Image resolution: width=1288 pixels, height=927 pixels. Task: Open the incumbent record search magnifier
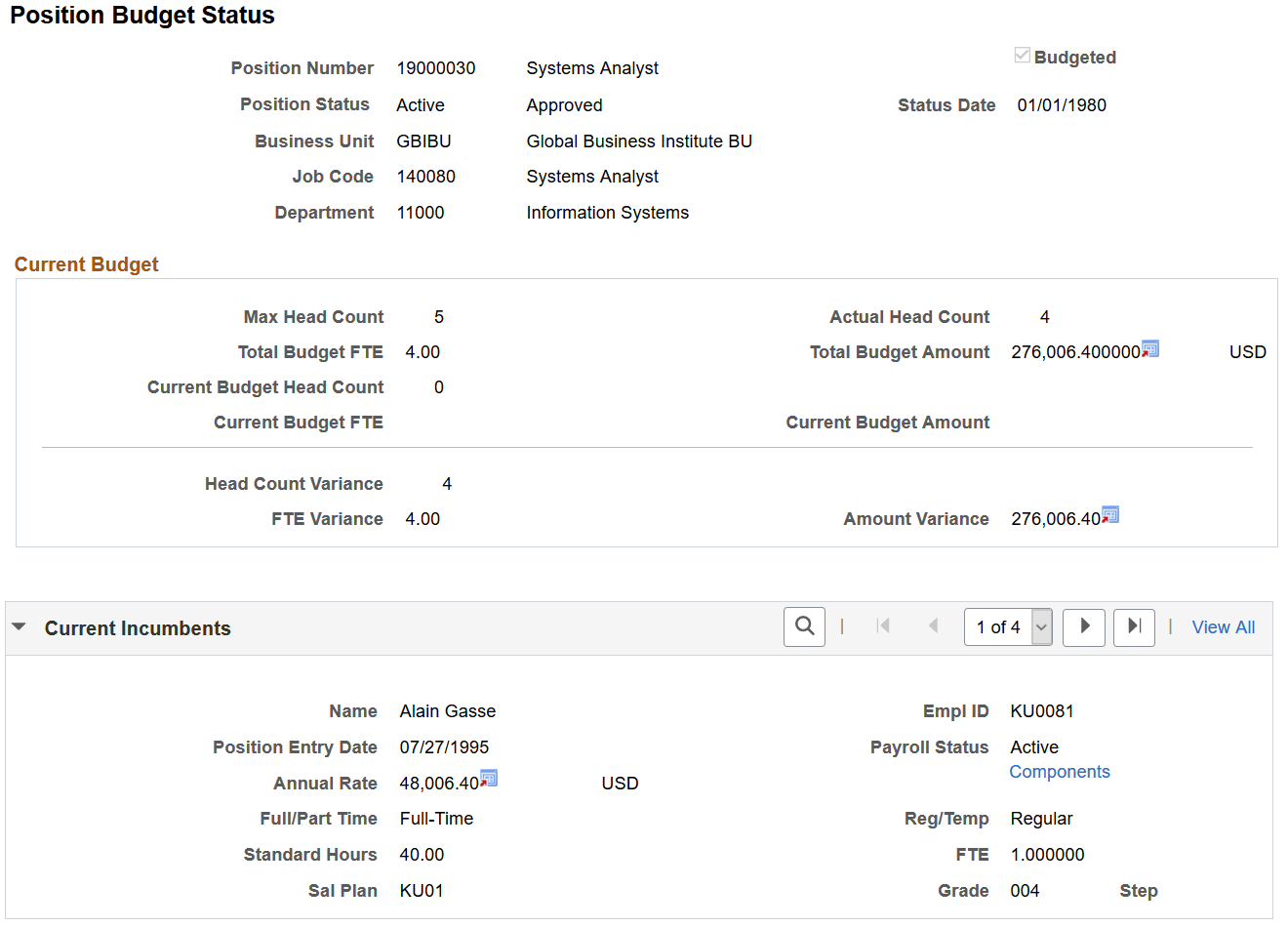click(x=805, y=627)
